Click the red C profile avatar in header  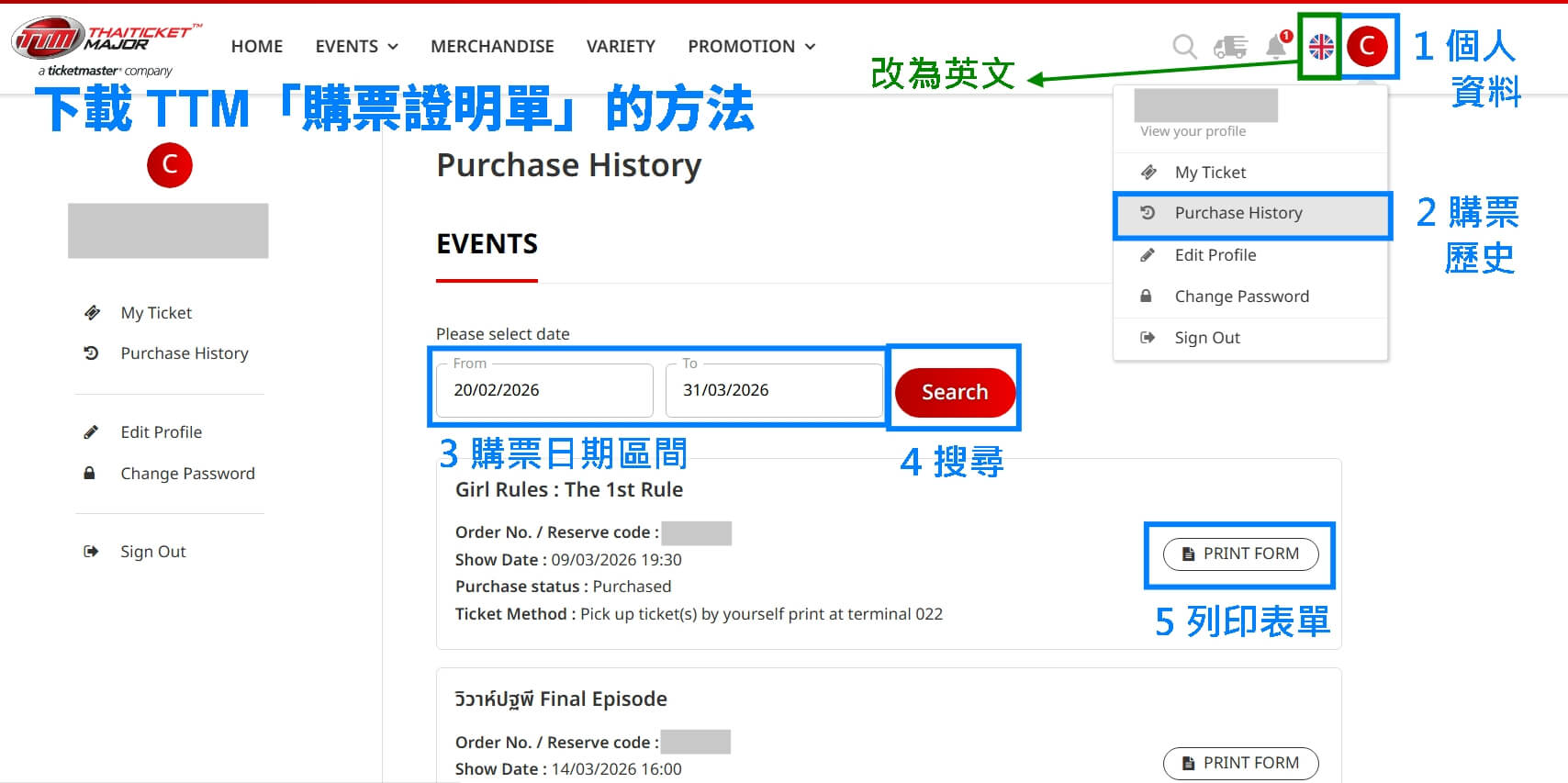coord(1367,46)
